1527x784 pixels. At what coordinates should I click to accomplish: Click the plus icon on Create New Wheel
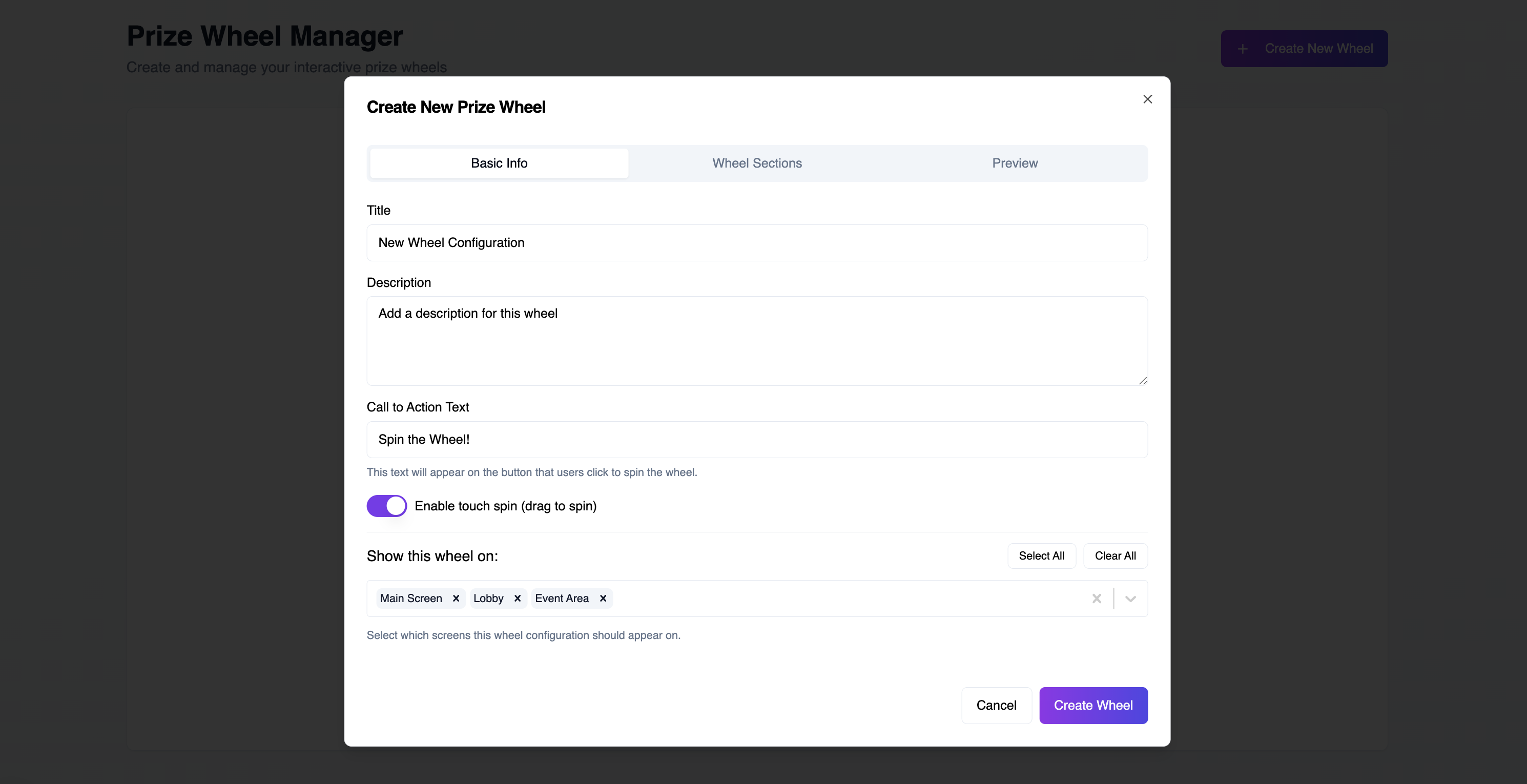(1243, 49)
